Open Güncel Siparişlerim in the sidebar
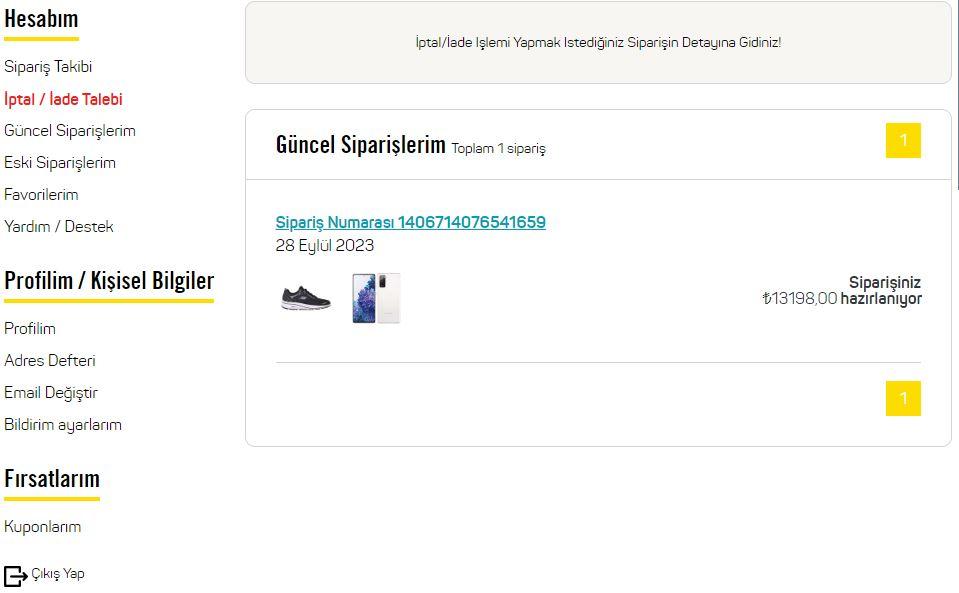The width and height of the screenshot is (959, 593). pos(70,131)
